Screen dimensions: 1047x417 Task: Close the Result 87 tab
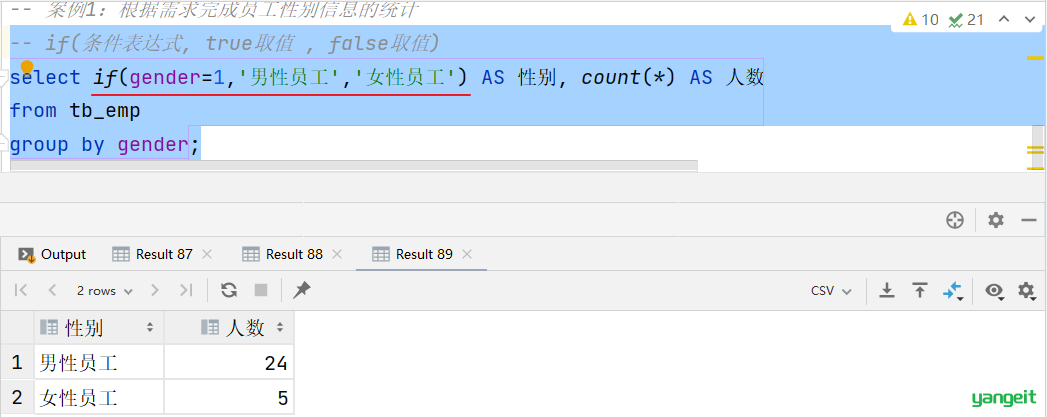click(206, 254)
